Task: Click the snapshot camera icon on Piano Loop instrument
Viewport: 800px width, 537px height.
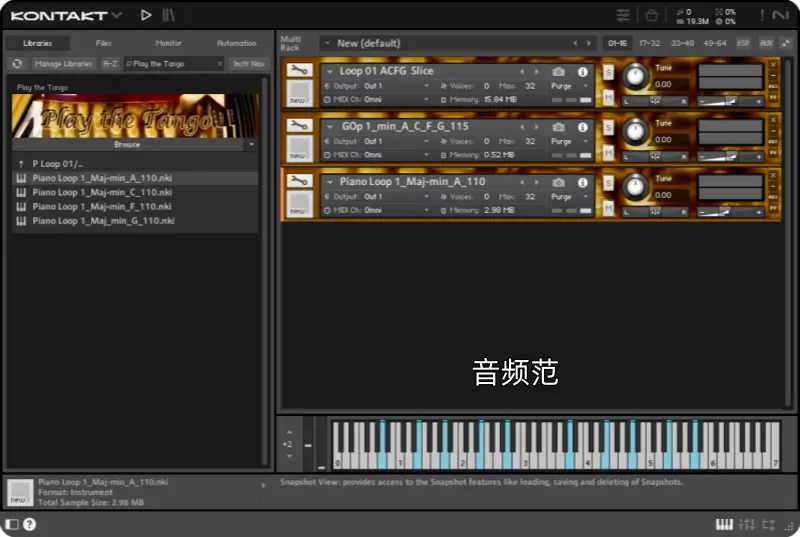Action: pos(559,182)
